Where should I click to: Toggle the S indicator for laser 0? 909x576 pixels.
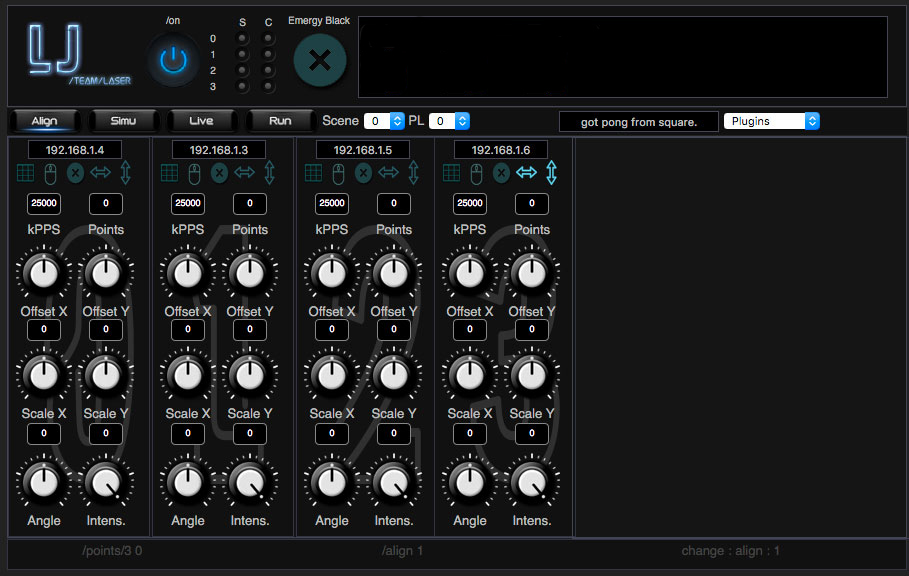click(241, 38)
